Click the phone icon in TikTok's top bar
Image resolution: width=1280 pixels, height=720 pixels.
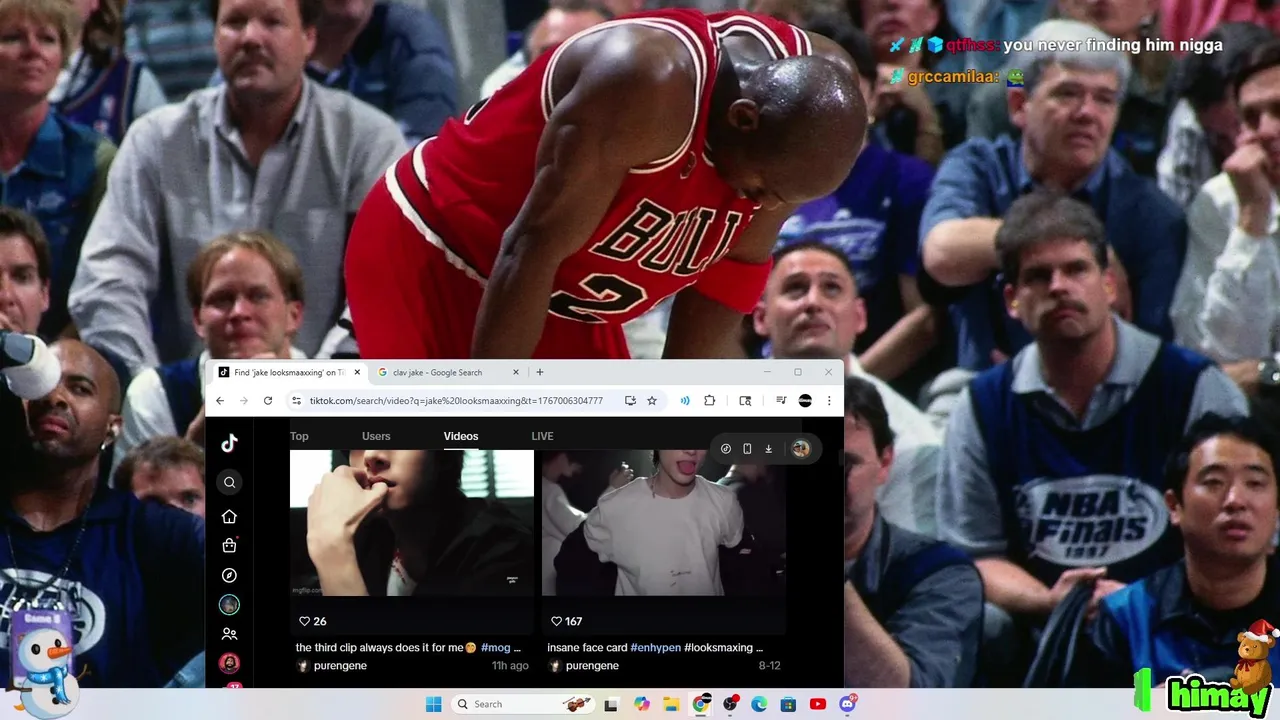point(747,449)
